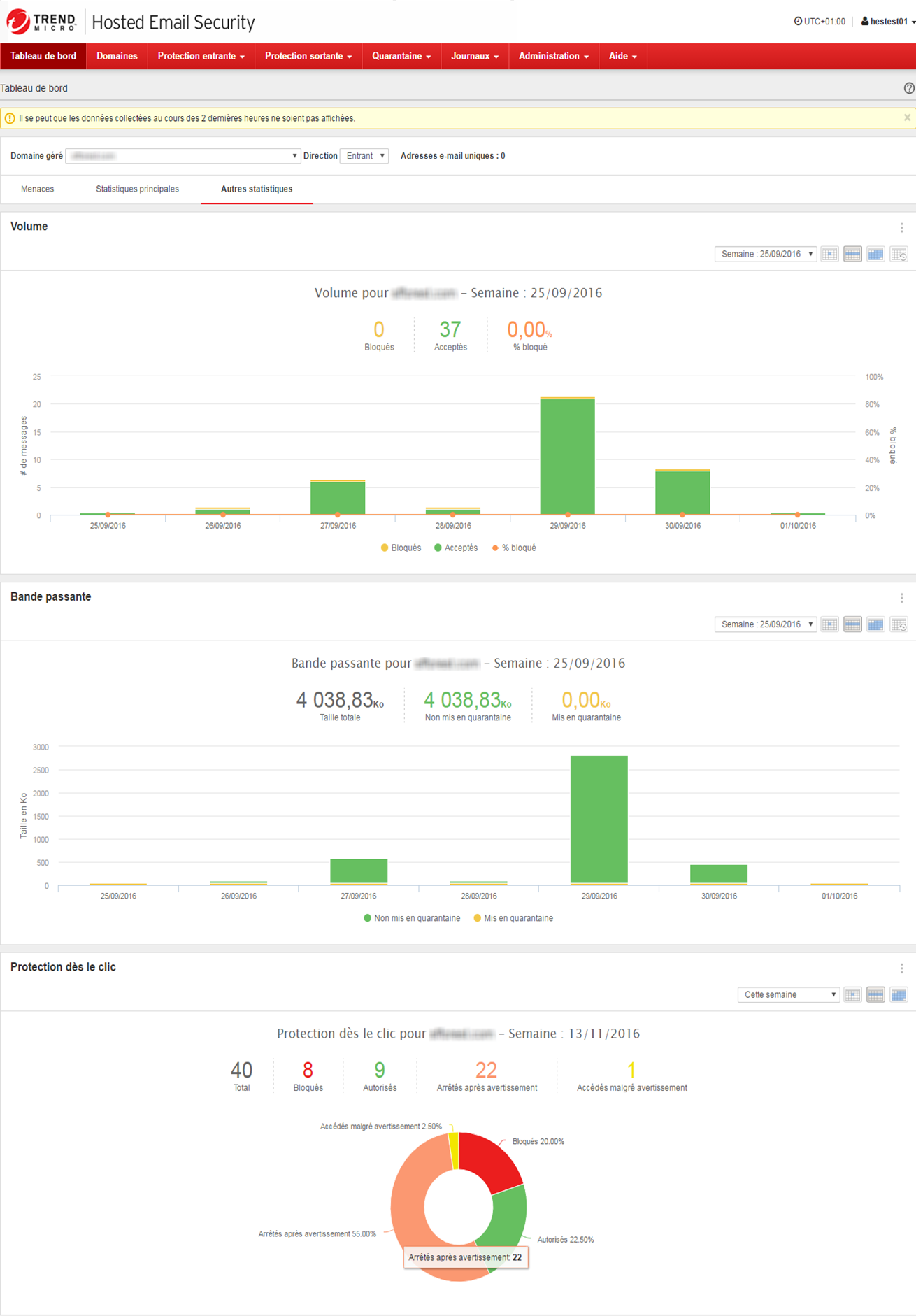Open the hestest01 user account menu
This screenshot has width=916, height=1316.
[x=887, y=22]
